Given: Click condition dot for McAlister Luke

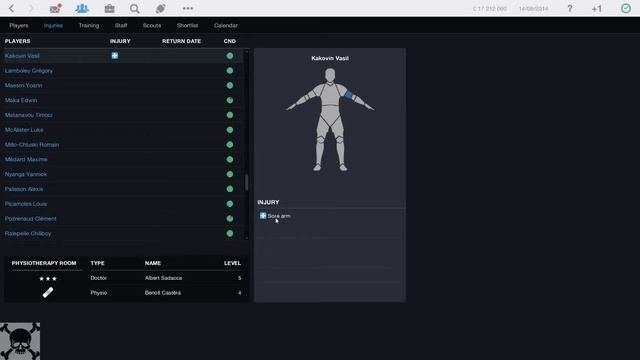Looking at the screenshot, I should (230, 130).
